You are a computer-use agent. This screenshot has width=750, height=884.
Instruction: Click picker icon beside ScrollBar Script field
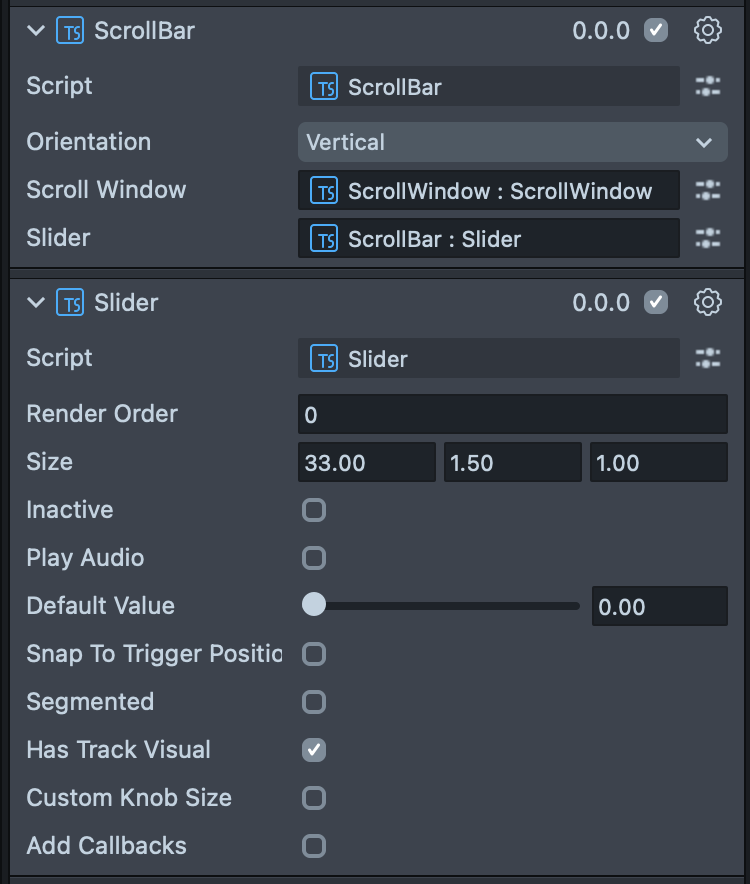coord(708,87)
